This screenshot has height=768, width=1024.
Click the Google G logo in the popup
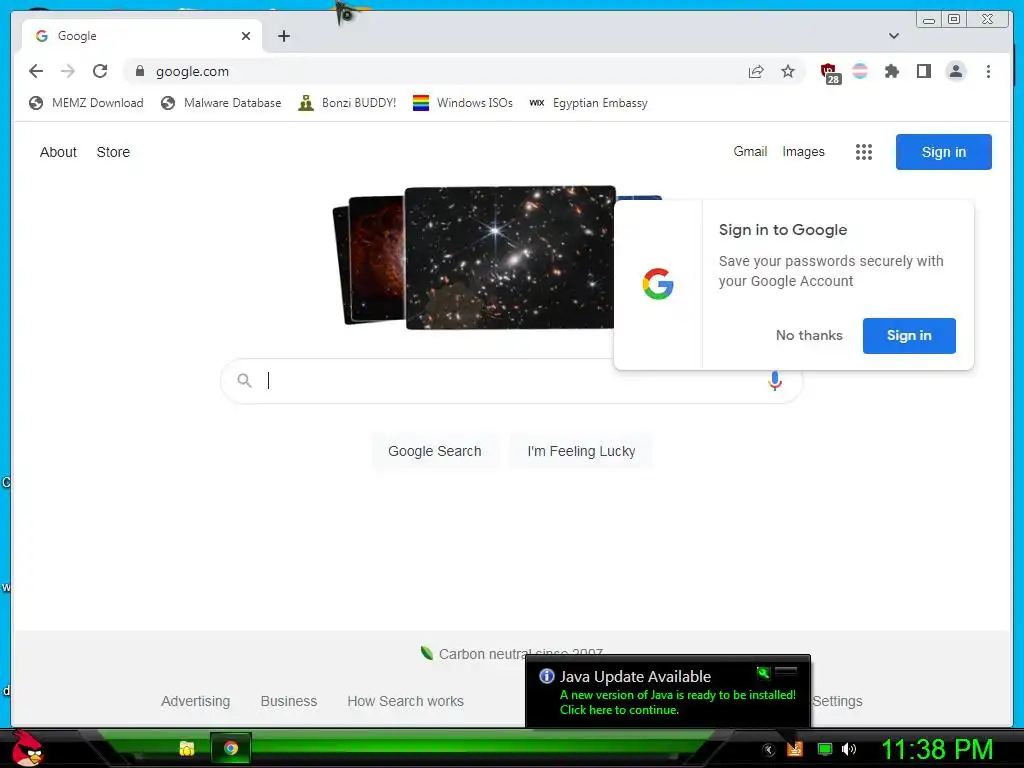pyautogui.click(x=658, y=283)
